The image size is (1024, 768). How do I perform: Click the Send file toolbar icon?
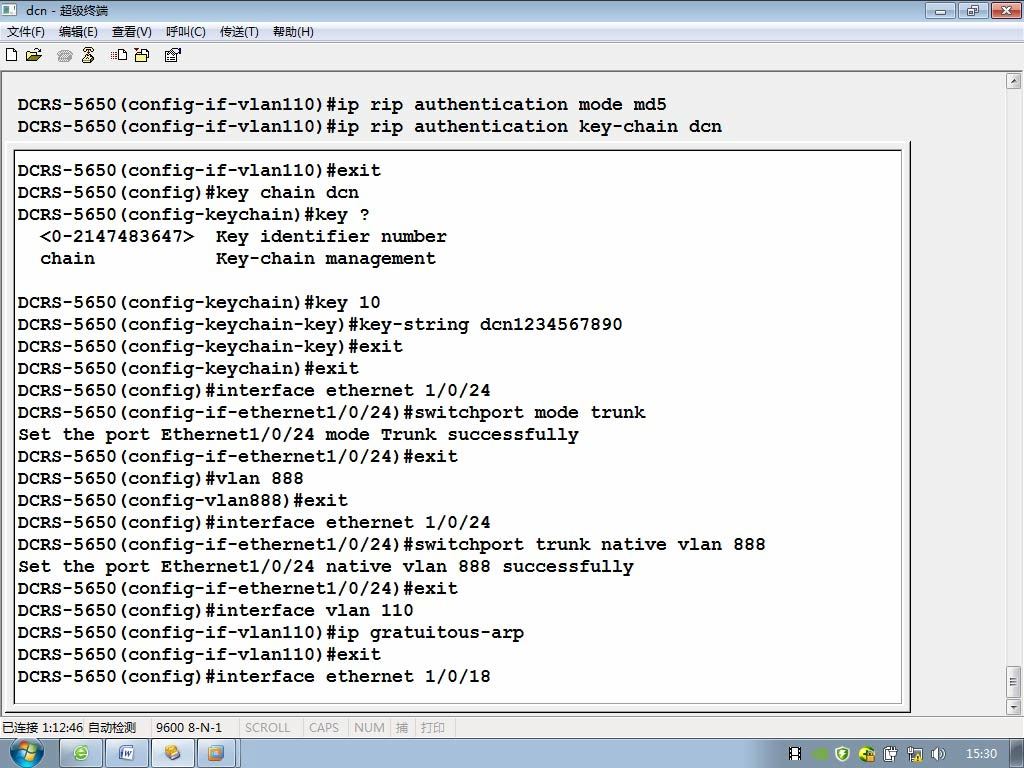pos(119,56)
